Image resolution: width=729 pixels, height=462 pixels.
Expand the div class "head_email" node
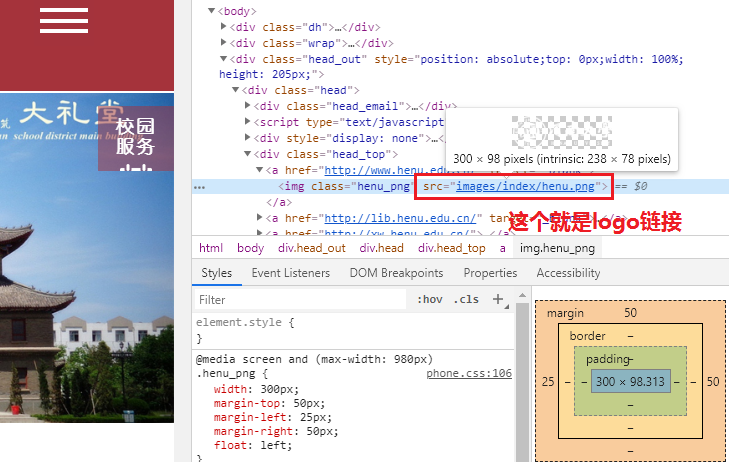click(248, 106)
